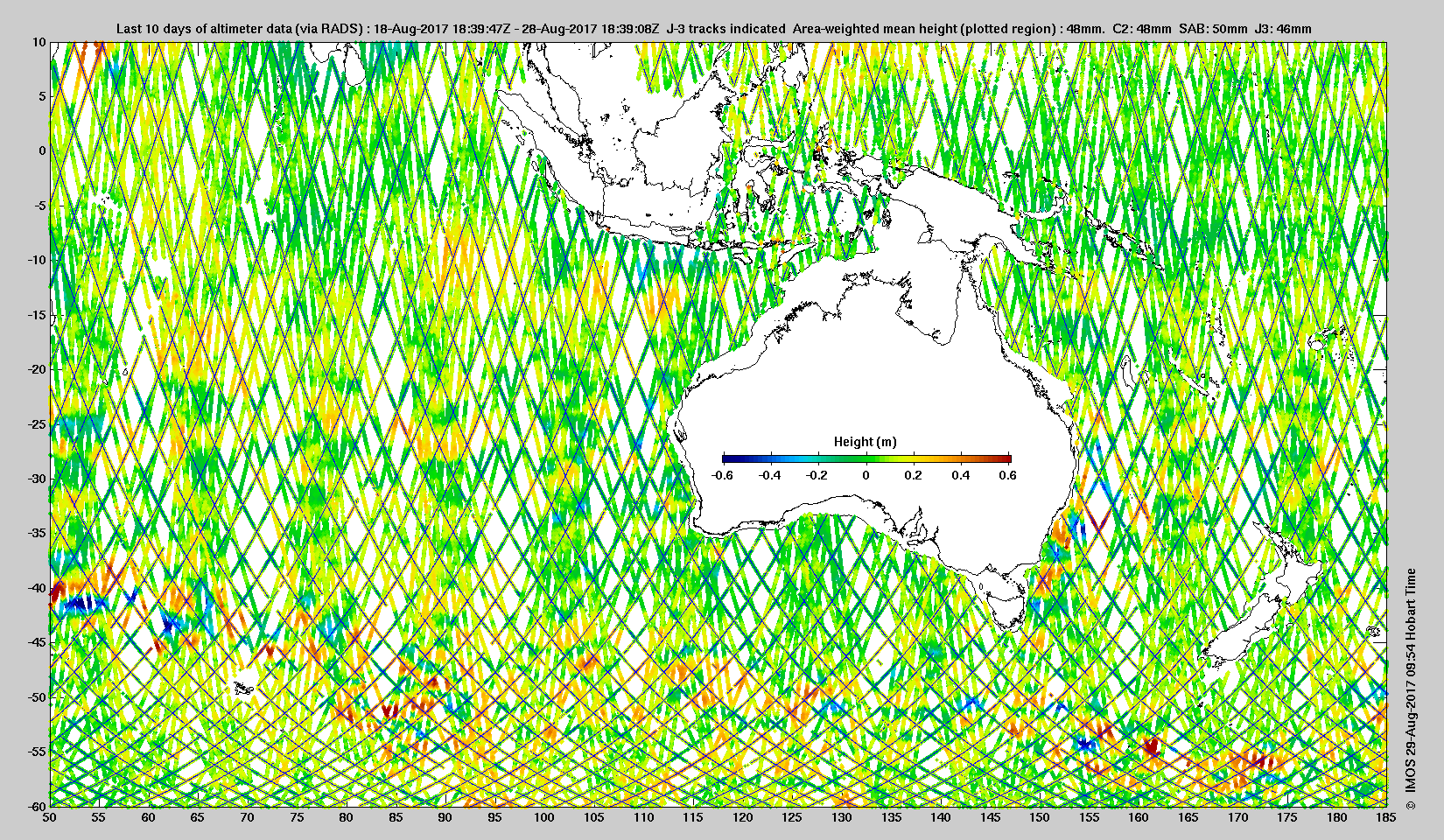Click longitude label 75 on the bottom axis

[x=296, y=817]
